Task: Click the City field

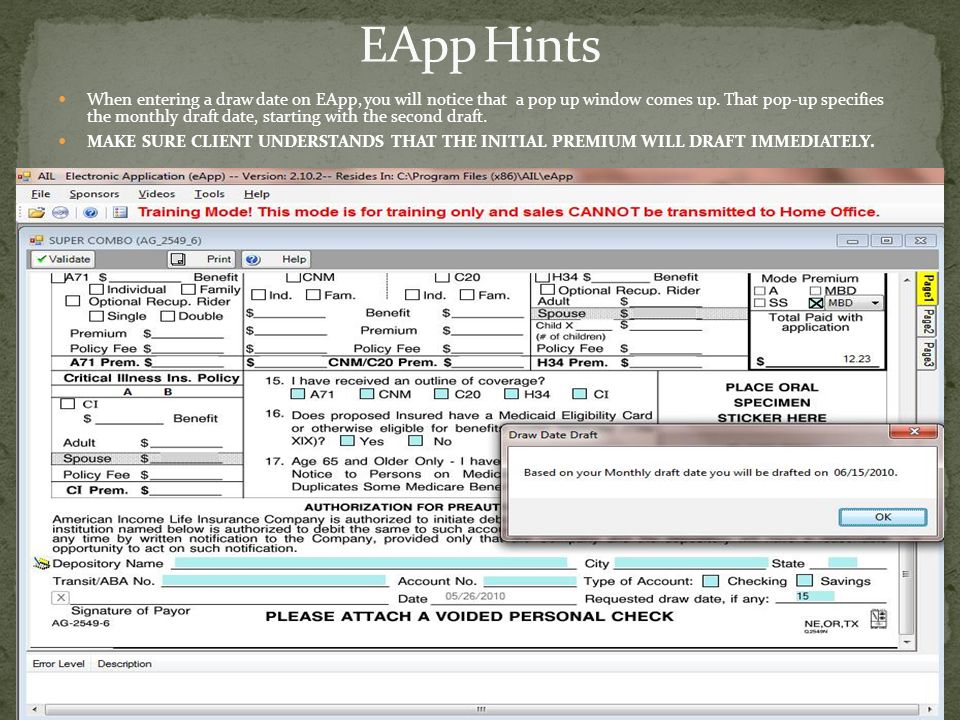Action: pos(691,563)
